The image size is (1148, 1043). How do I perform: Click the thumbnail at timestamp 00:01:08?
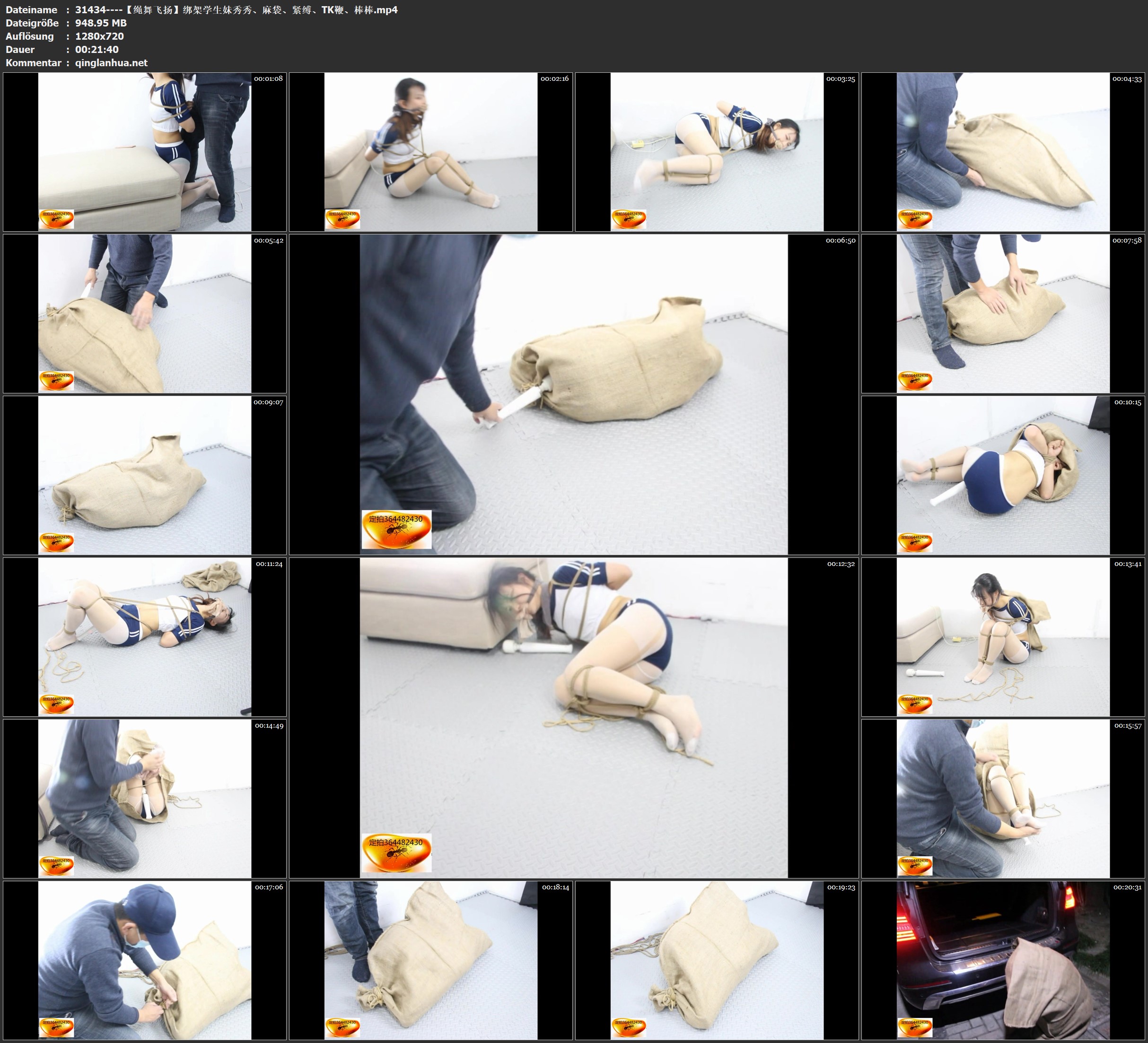point(145,151)
